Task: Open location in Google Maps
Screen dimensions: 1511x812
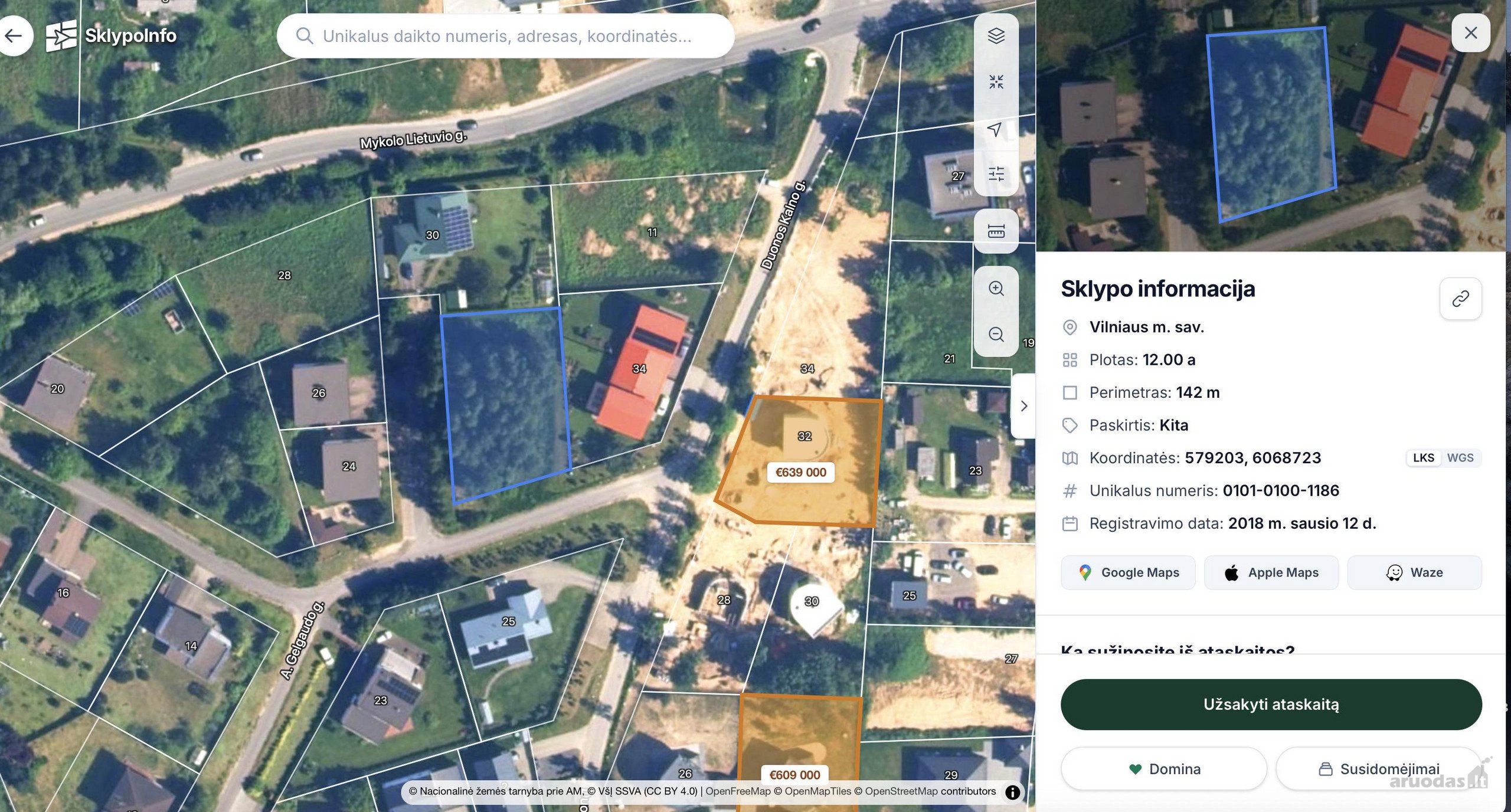Action: point(1128,572)
